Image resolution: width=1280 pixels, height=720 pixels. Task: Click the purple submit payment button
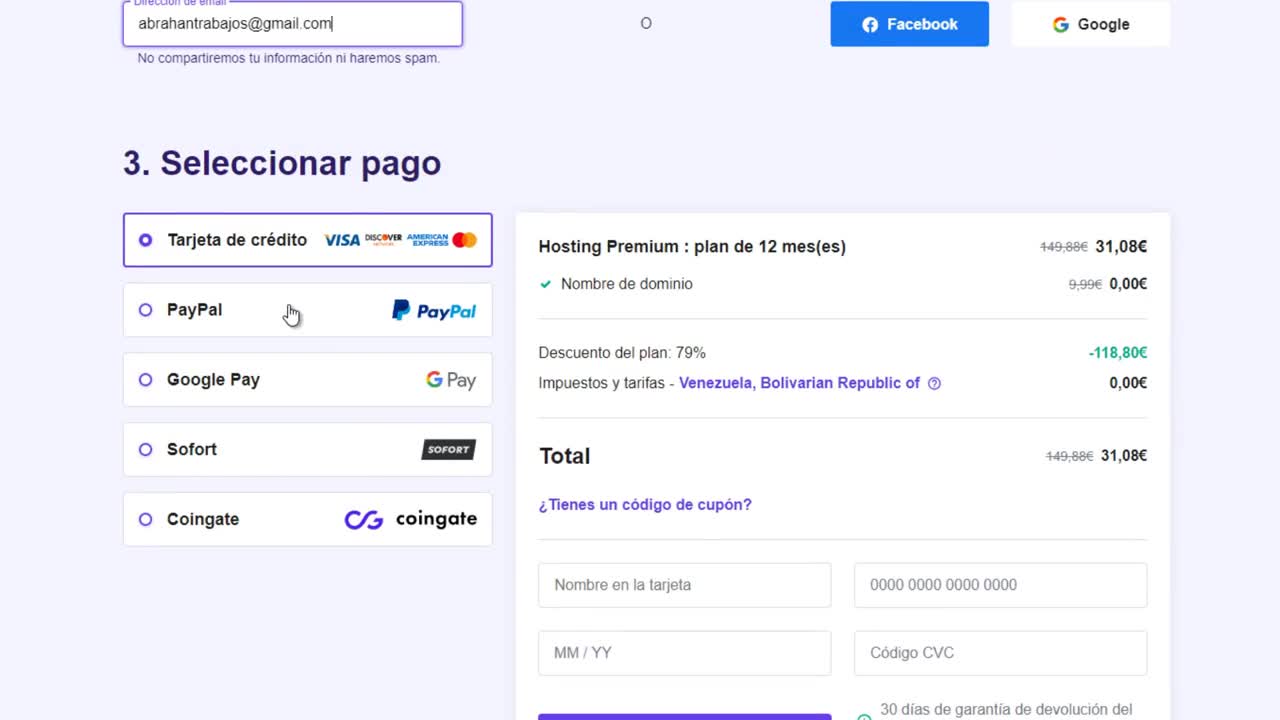685,717
